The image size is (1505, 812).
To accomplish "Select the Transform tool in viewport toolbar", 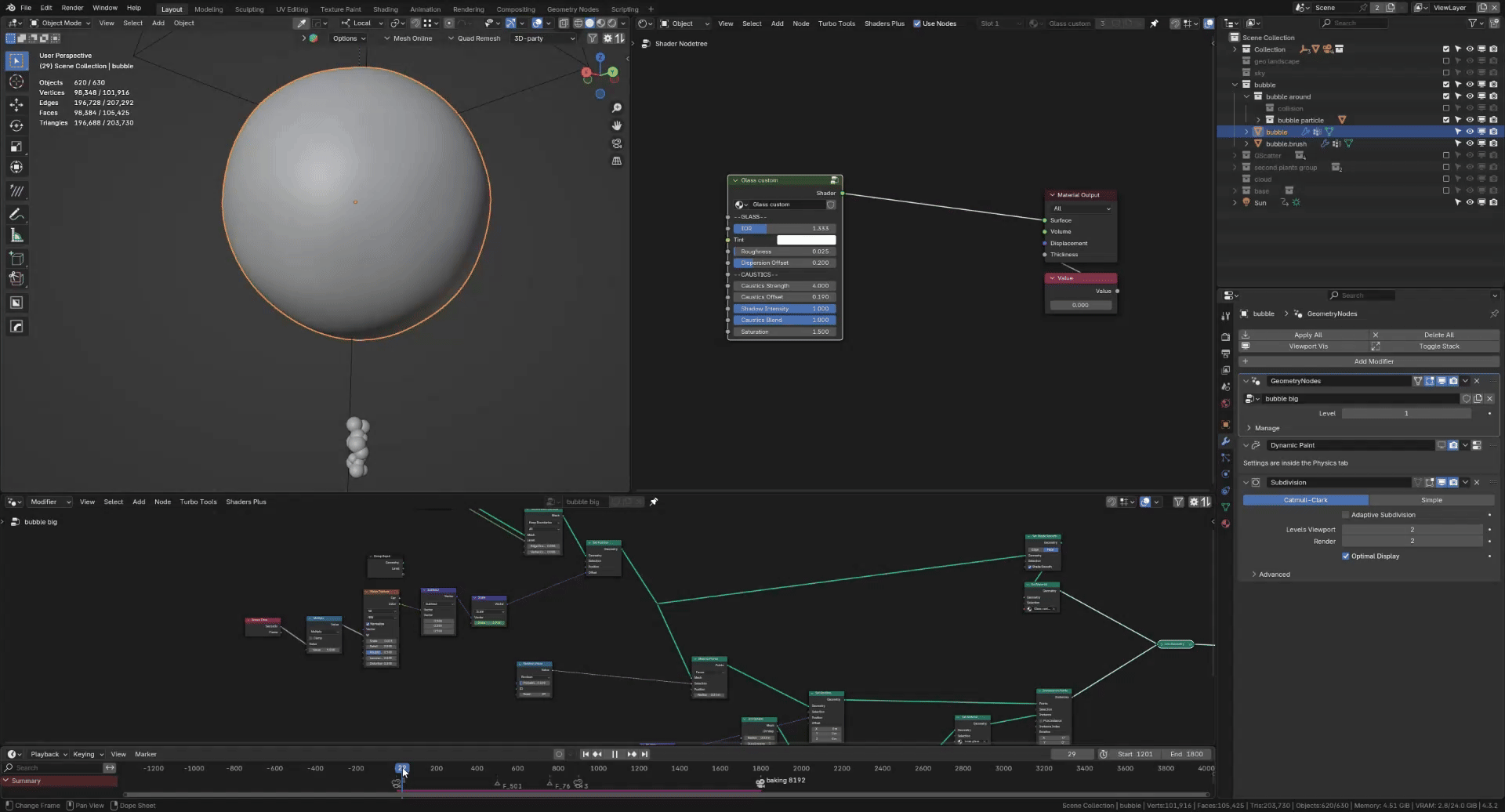I will pyautogui.click(x=16, y=167).
